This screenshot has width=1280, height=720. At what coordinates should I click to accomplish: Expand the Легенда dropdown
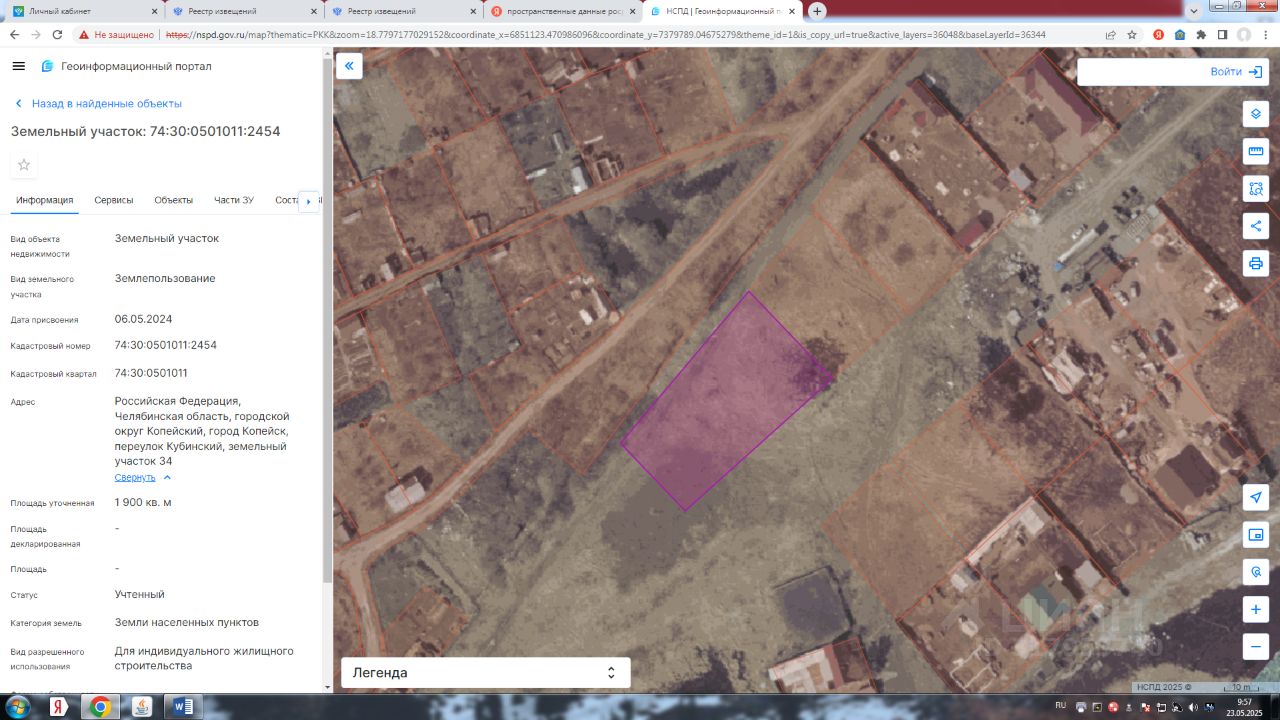pyautogui.click(x=486, y=673)
